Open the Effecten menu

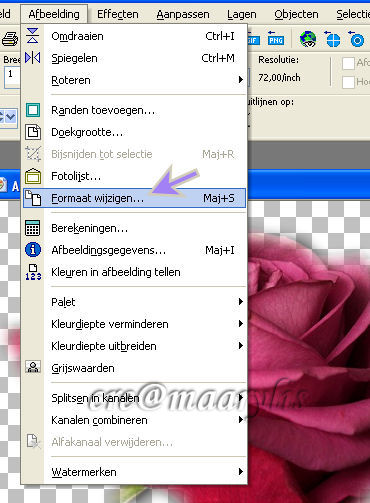[118, 14]
